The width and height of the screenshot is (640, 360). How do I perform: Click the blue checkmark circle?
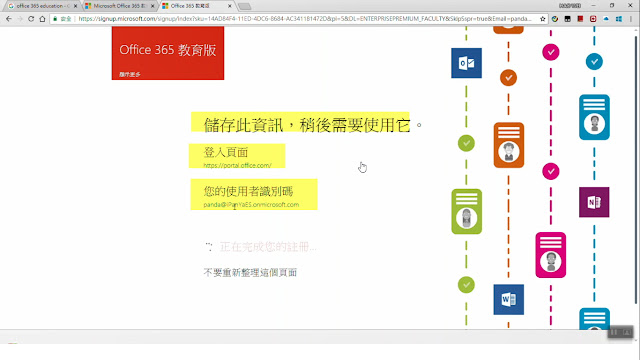[594, 62]
